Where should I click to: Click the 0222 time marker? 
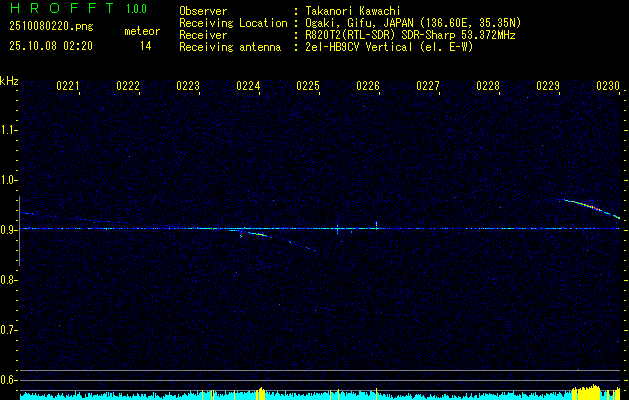point(128,85)
